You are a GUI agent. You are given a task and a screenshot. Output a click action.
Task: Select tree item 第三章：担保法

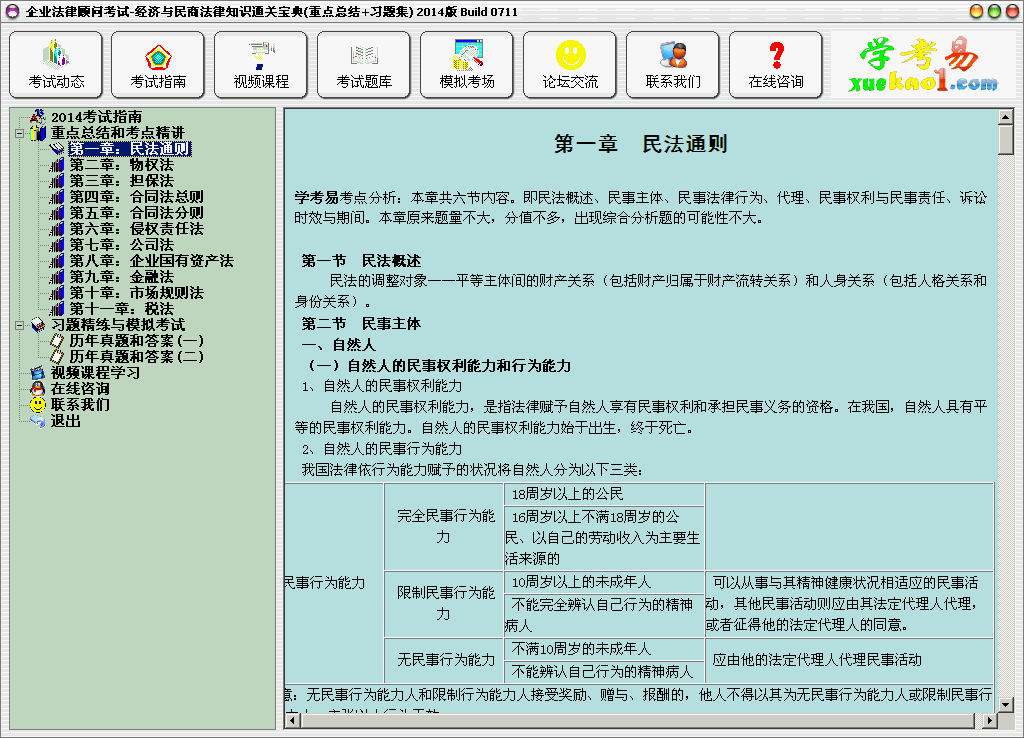click(x=122, y=181)
